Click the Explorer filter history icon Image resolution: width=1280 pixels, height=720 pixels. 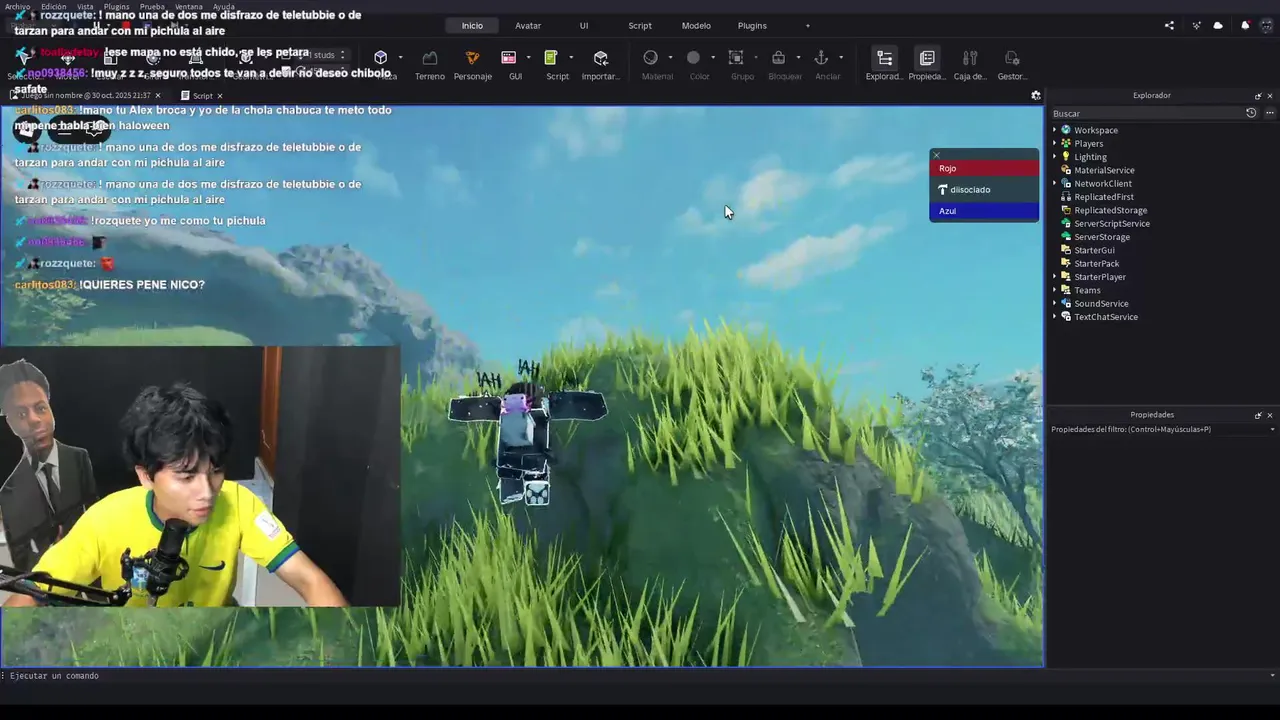point(1251,113)
